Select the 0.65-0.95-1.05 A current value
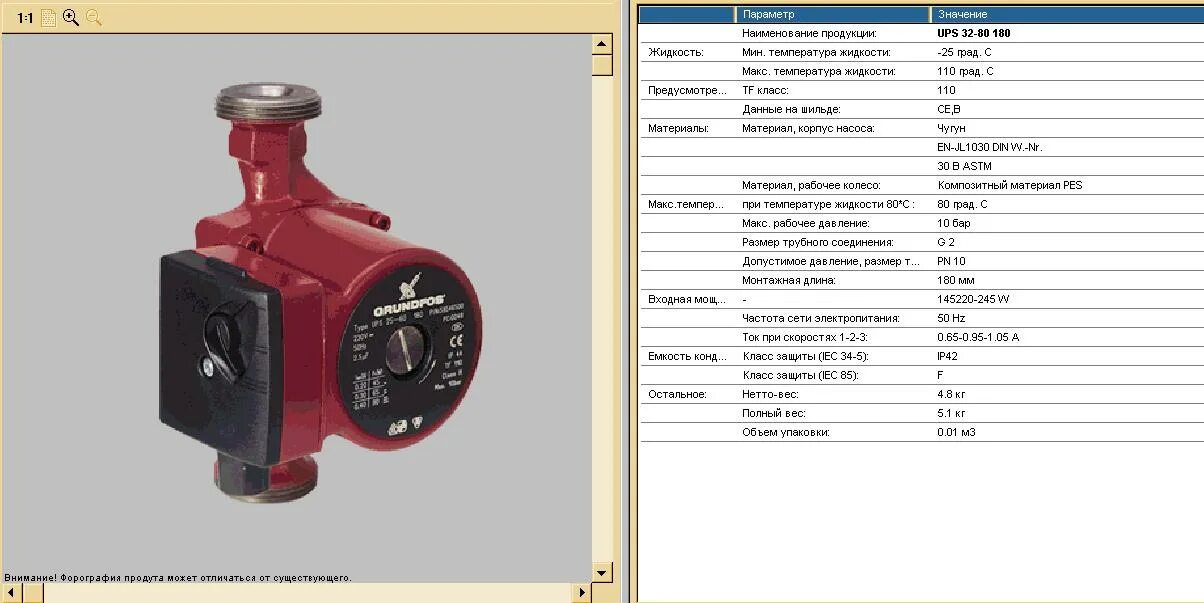Screen dimensions: 1204x603 tap(978, 337)
